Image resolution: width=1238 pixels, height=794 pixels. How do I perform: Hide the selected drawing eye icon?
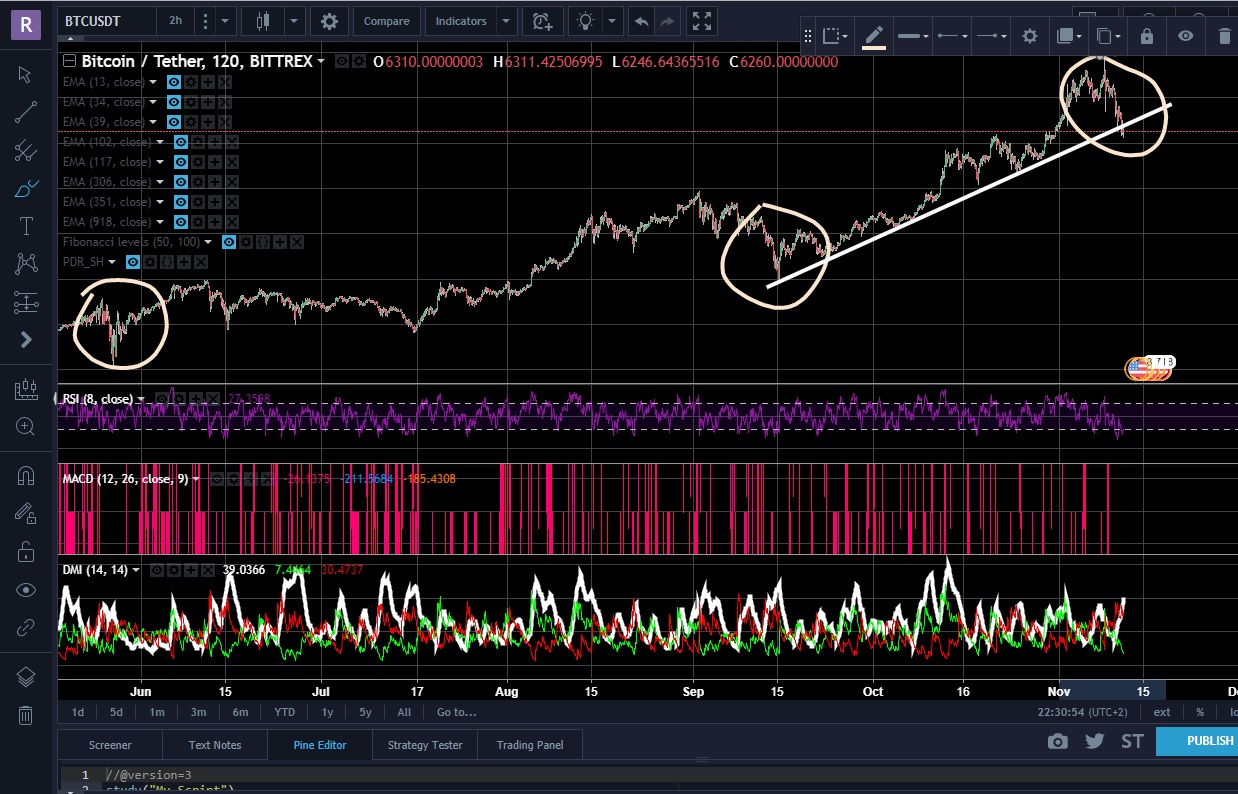[x=1185, y=37]
